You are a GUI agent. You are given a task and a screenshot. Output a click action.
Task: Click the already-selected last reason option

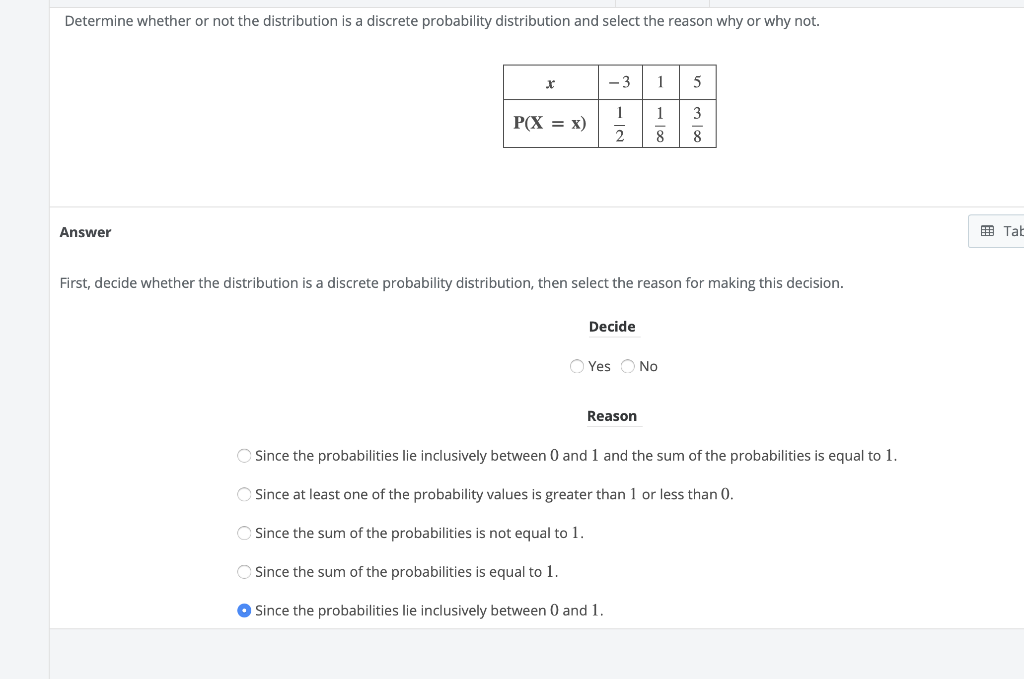click(244, 610)
